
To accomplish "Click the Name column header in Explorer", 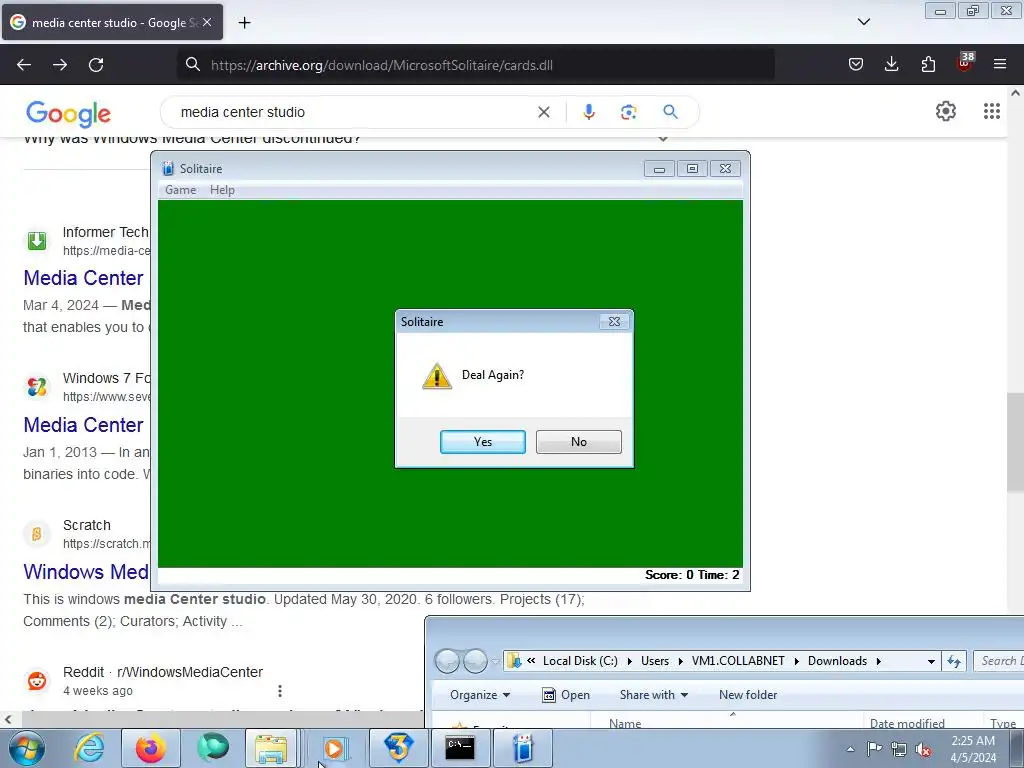I will (625, 723).
